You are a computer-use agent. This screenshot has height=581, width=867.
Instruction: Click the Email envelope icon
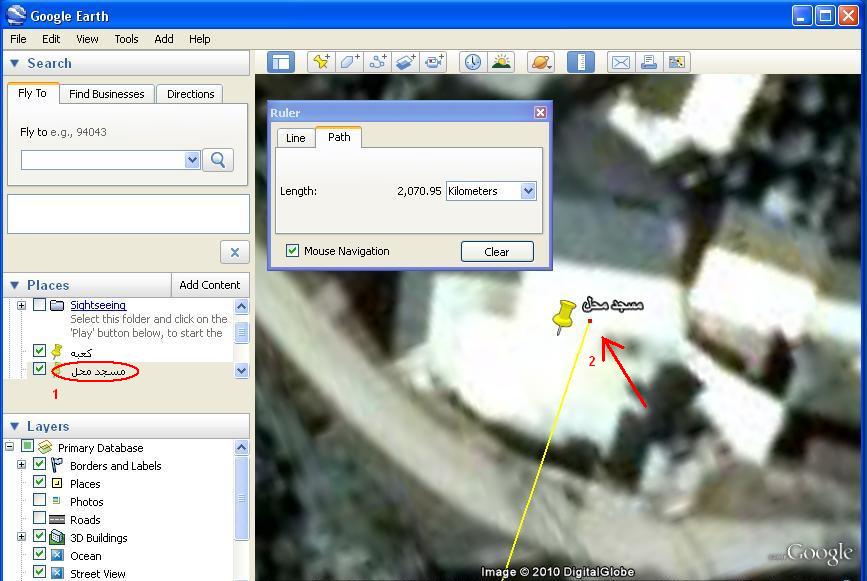coord(620,62)
